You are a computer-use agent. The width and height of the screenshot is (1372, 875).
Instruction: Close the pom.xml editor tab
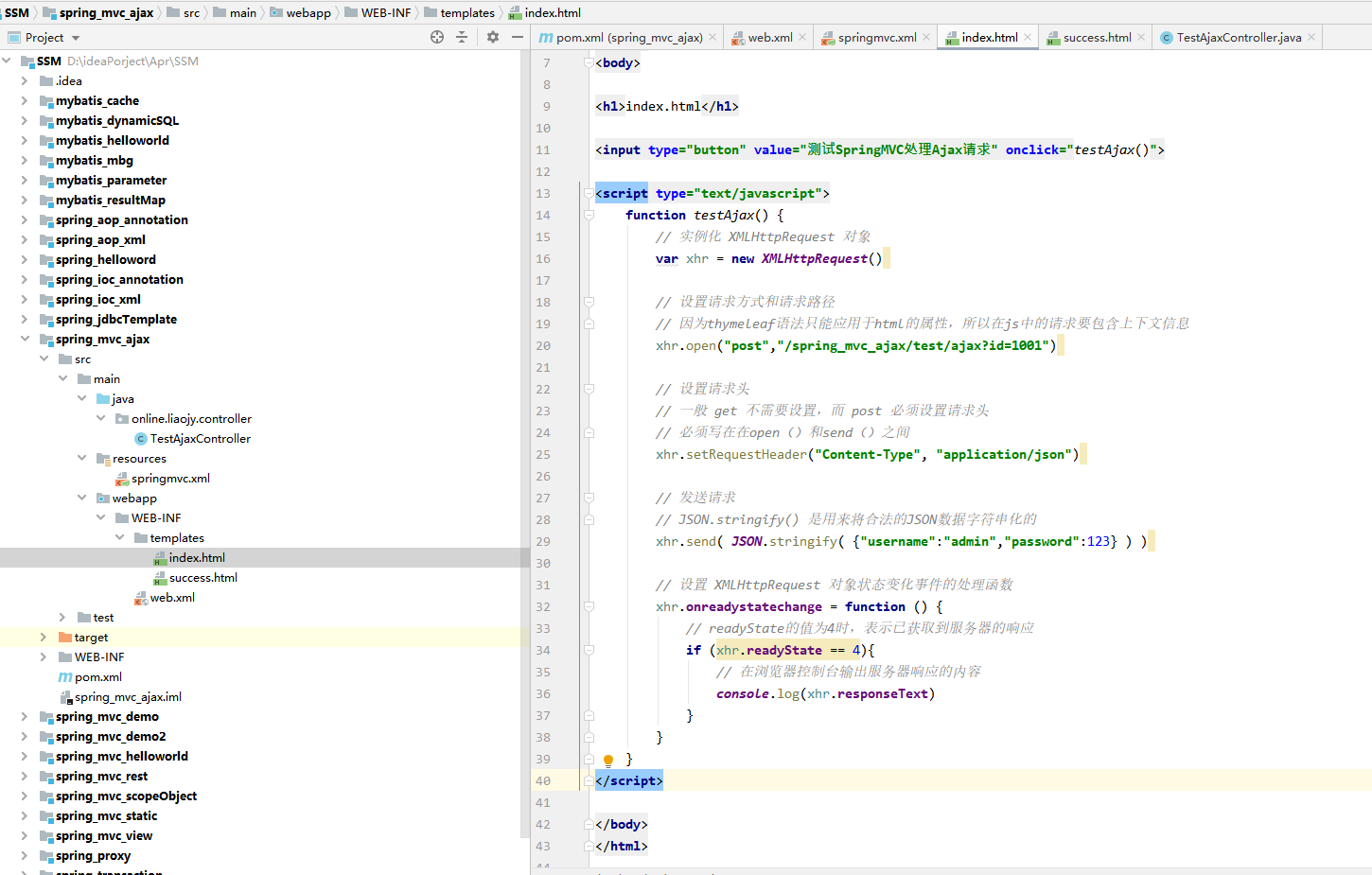(712, 38)
